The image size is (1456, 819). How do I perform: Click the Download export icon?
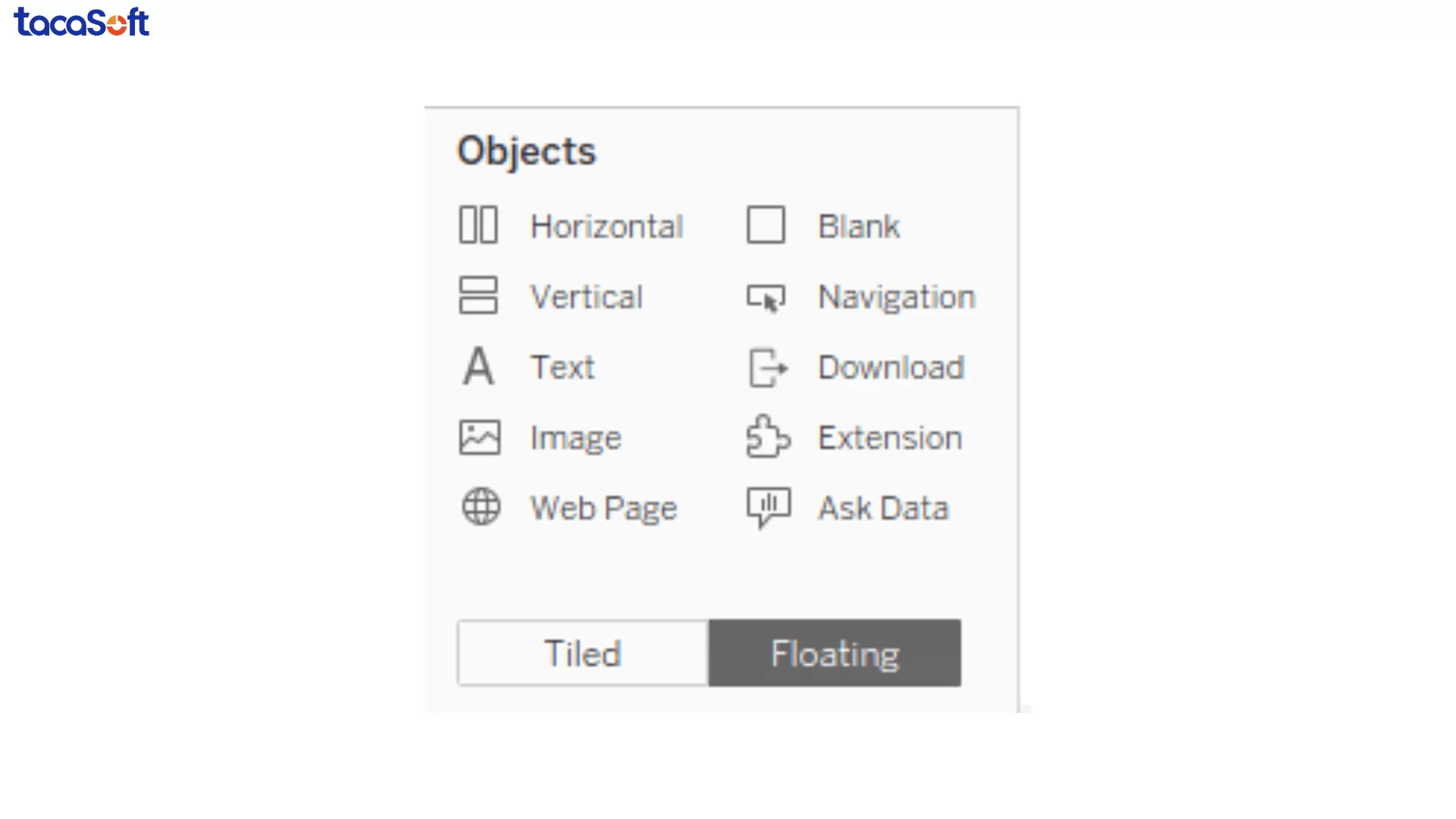tap(767, 368)
